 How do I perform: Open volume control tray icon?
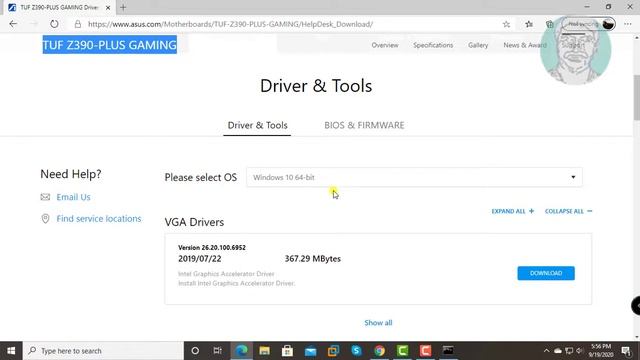(579, 351)
